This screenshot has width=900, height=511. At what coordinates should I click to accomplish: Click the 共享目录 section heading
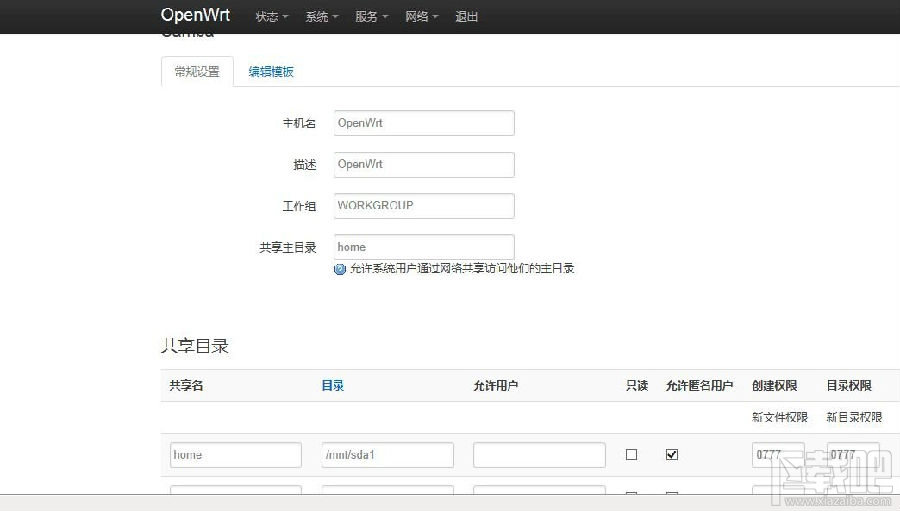(x=195, y=346)
